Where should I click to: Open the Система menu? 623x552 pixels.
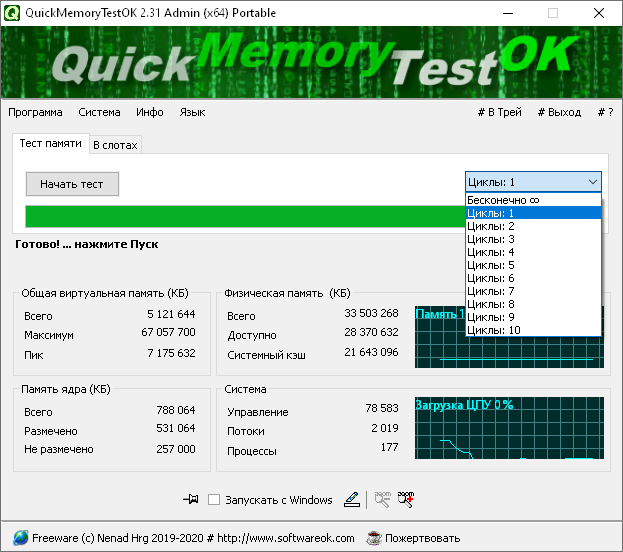(x=99, y=112)
